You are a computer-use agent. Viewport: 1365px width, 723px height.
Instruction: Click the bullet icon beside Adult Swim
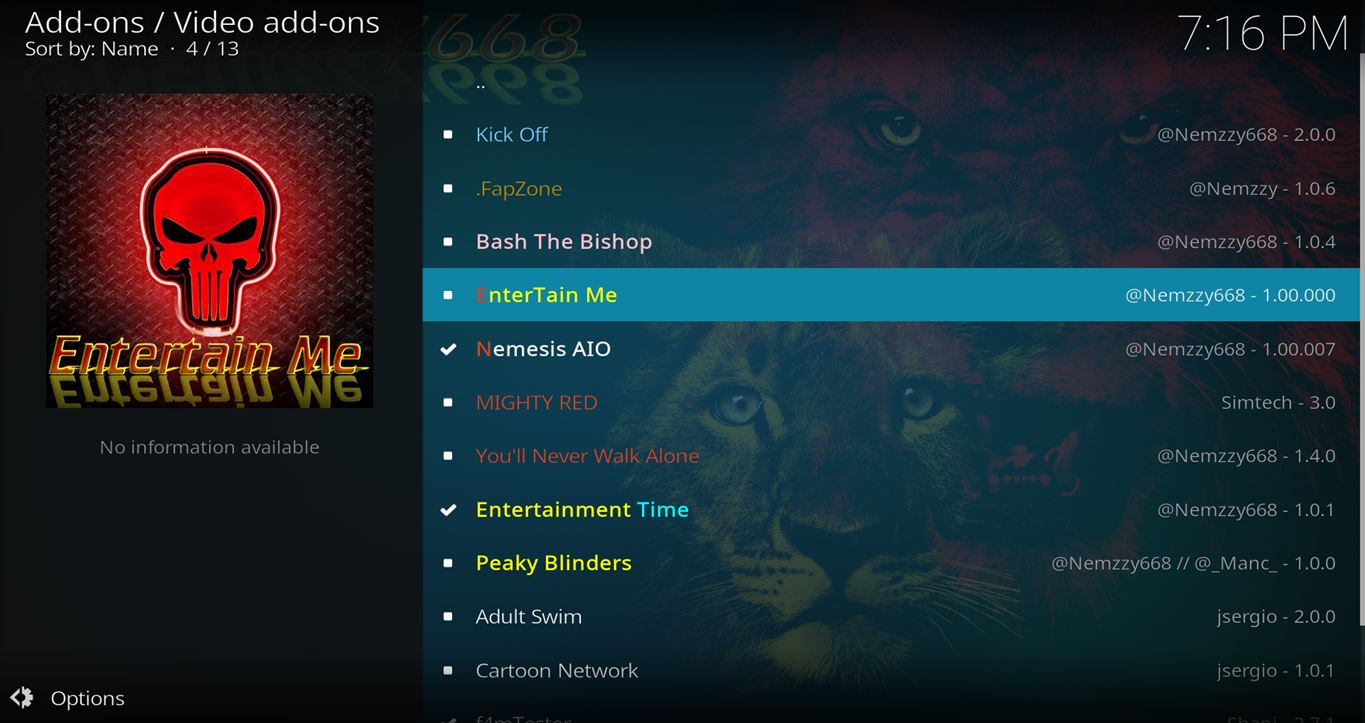[448, 617]
